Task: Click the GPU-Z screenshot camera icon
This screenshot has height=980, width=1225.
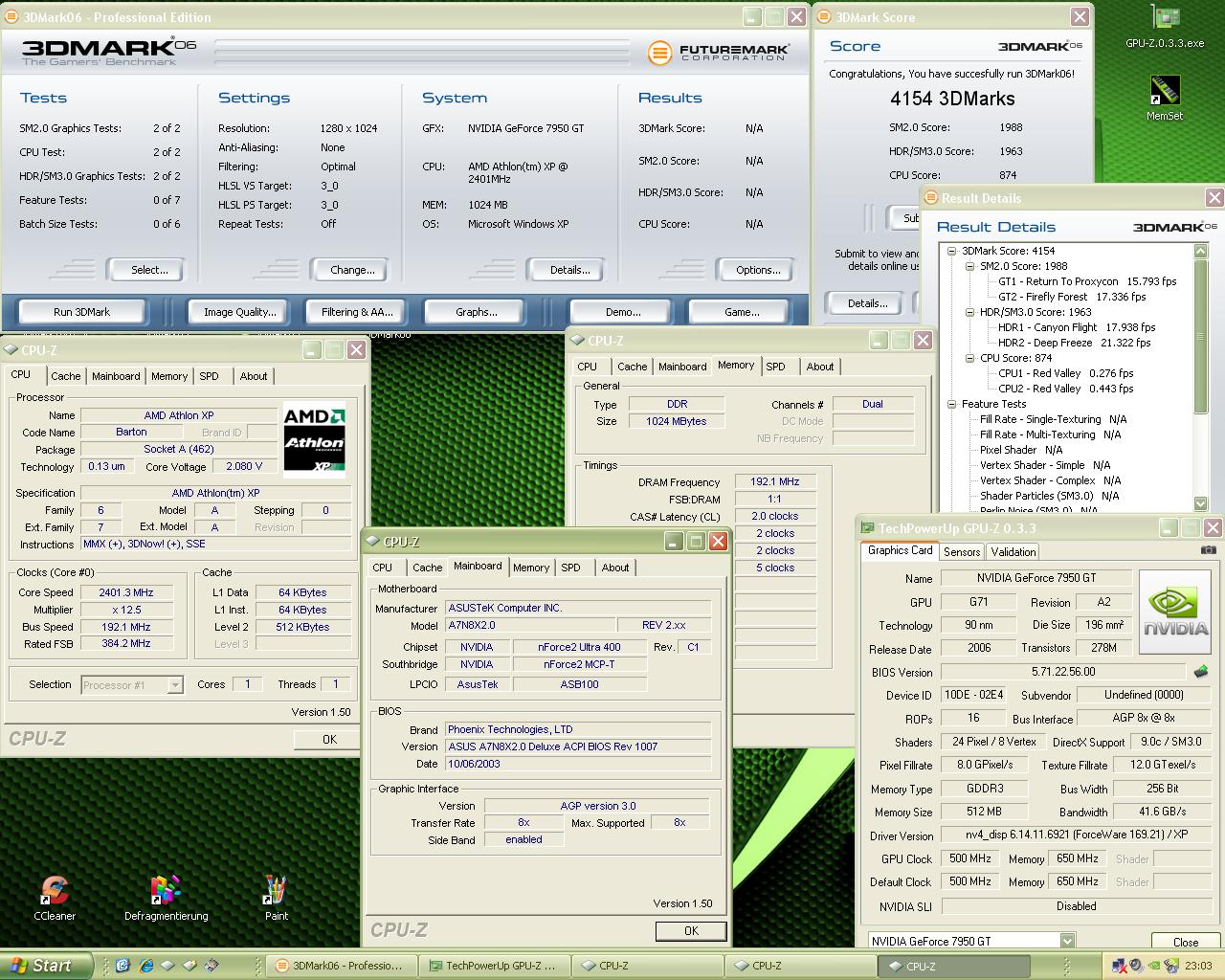Action: point(1209,550)
